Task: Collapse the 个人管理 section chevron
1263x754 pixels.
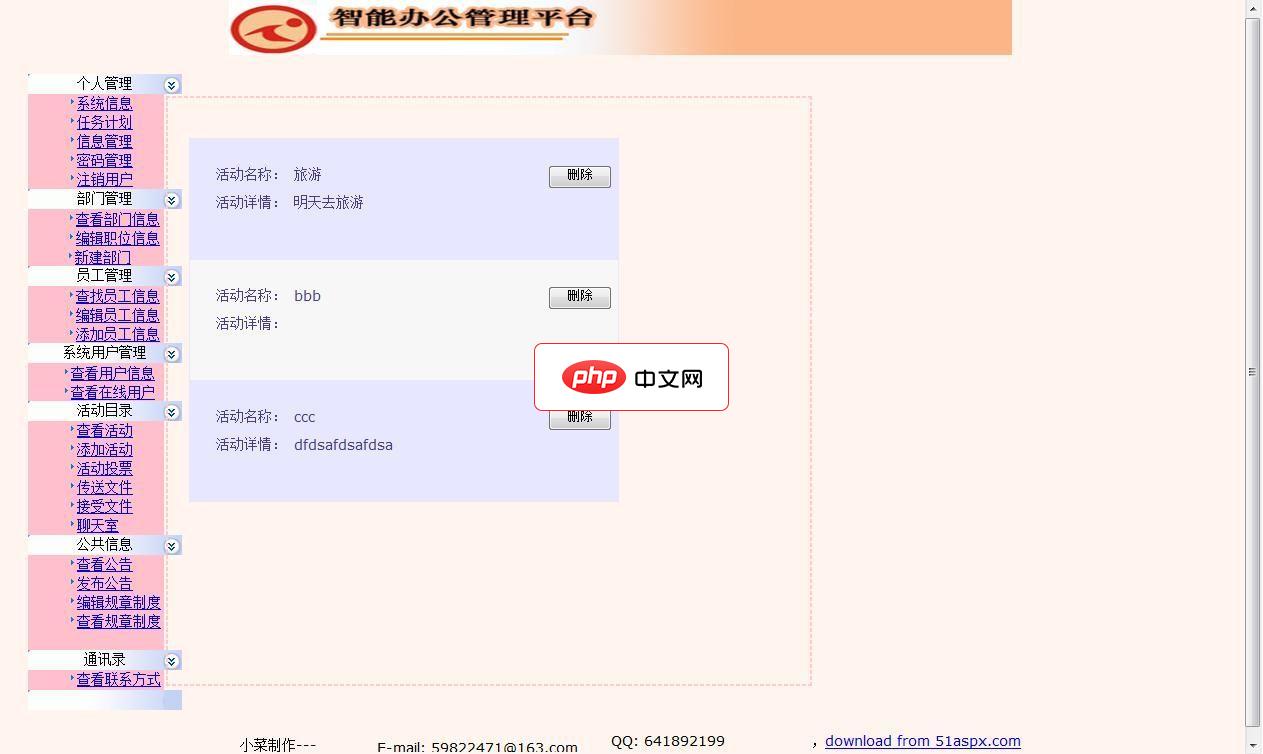Action: coord(171,85)
